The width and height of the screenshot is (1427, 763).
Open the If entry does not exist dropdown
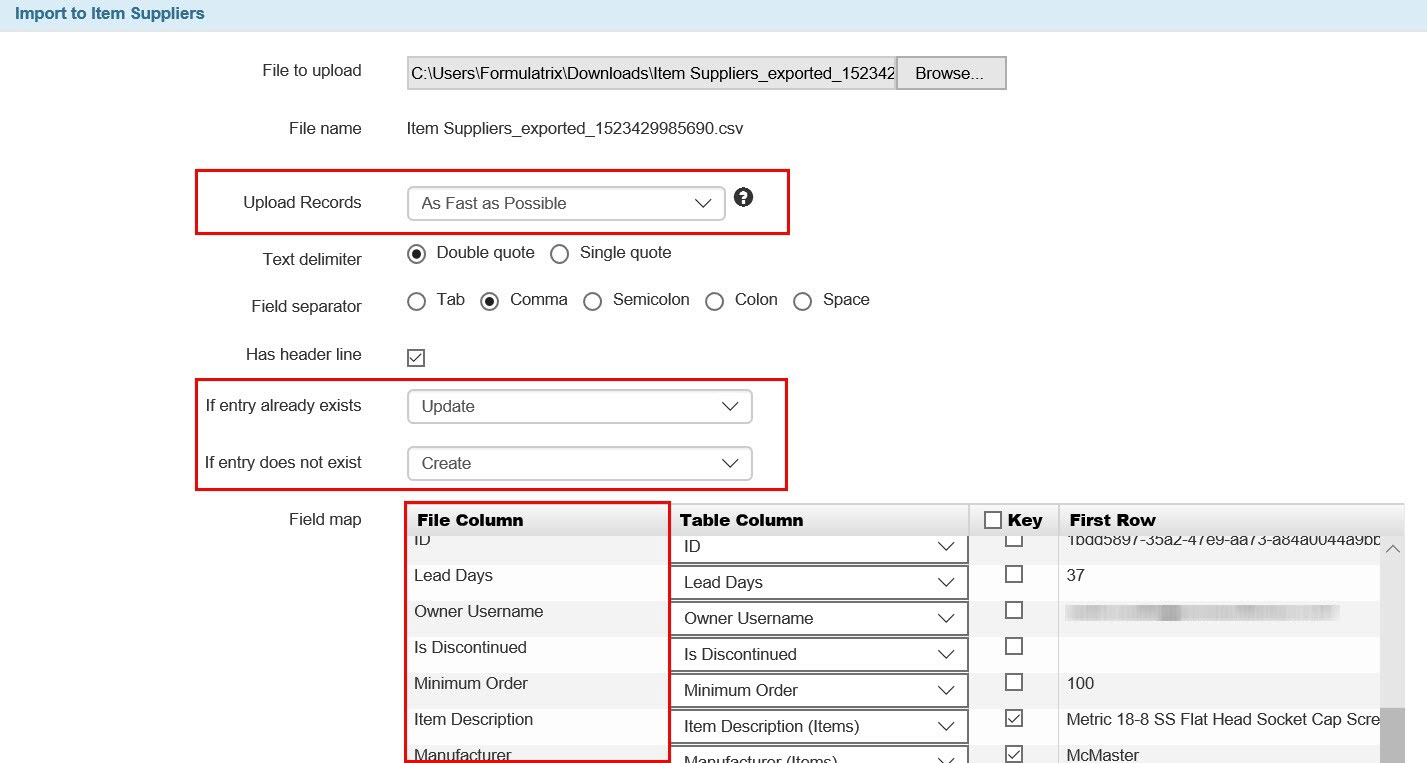579,464
